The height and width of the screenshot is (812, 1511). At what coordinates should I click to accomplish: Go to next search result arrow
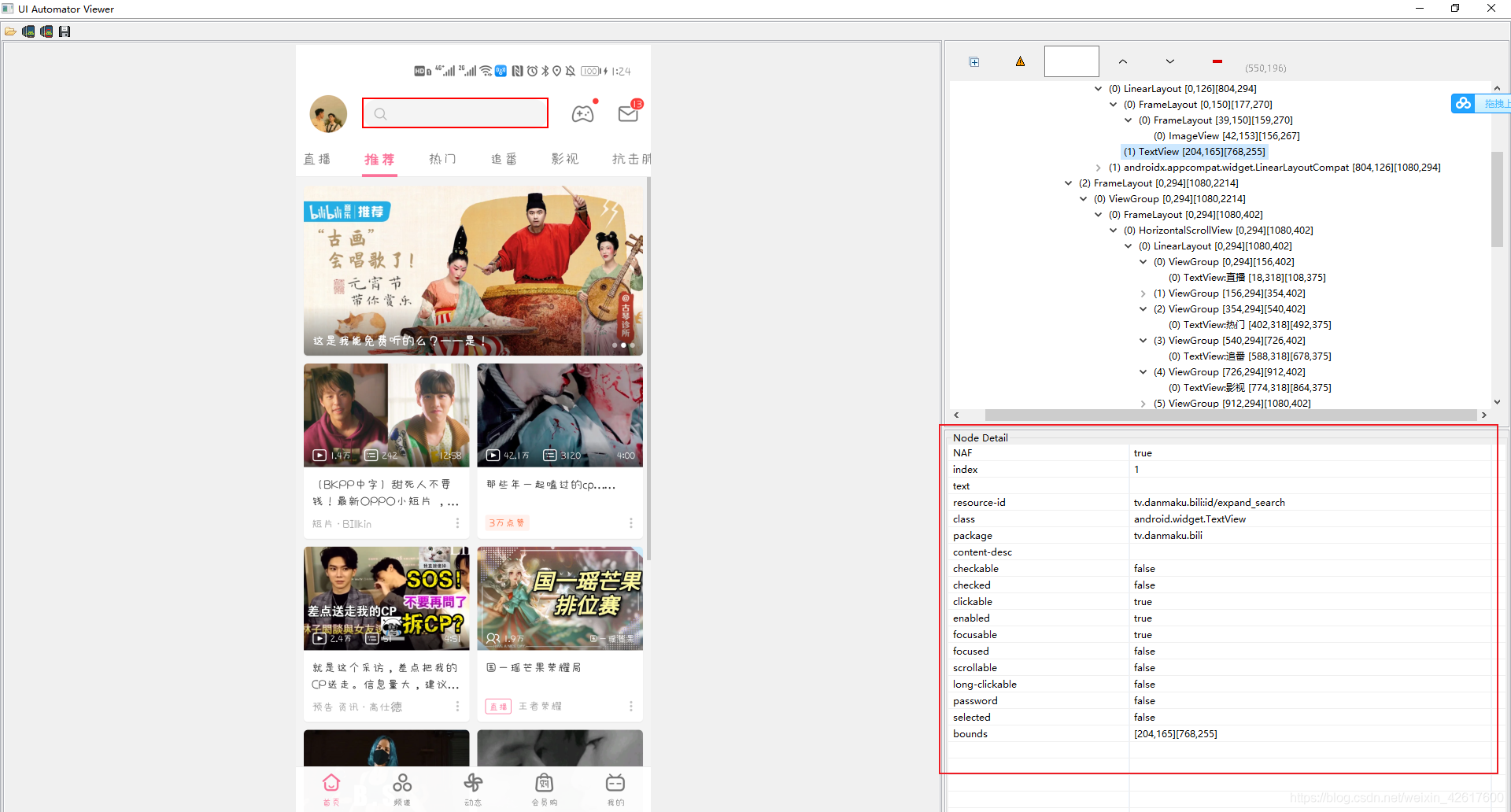pyautogui.click(x=1169, y=61)
